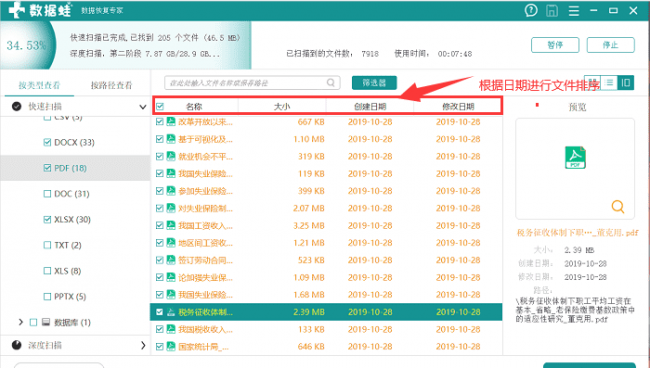Click the large PDF preview icon
The width and height of the screenshot is (650, 368).
coord(575,157)
